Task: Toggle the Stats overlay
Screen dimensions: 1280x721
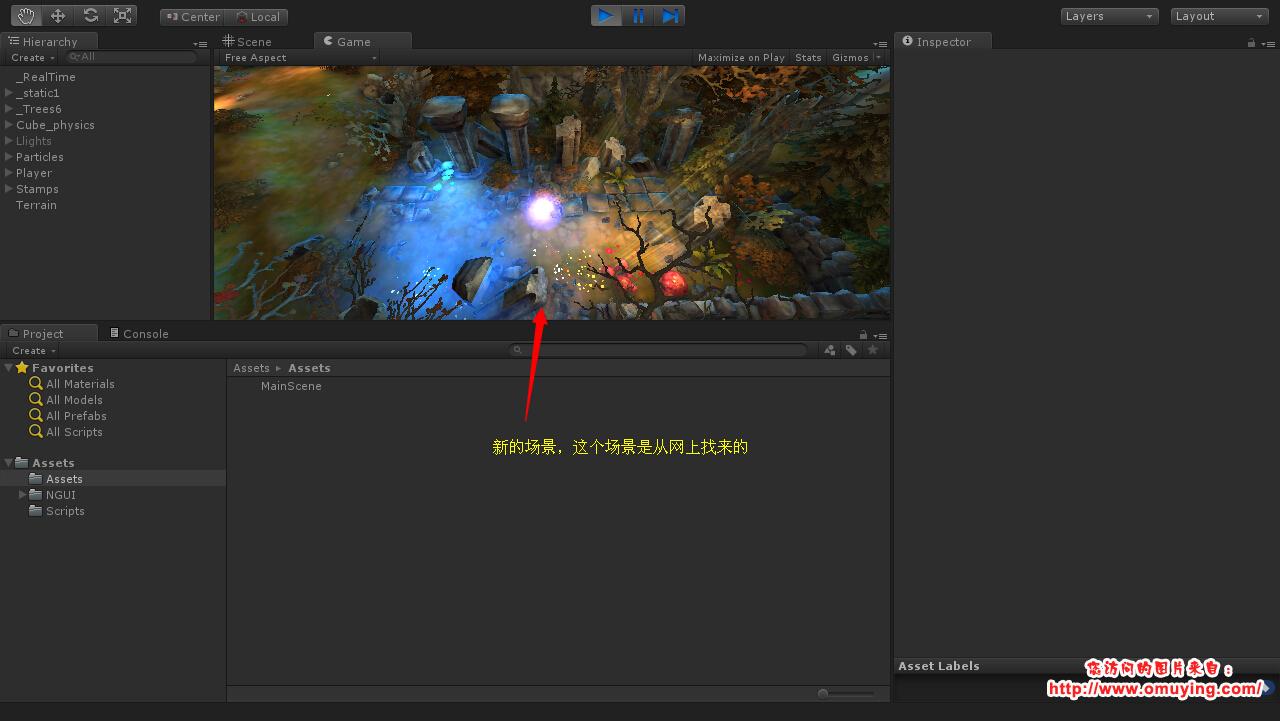Action: tap(808, 58)
